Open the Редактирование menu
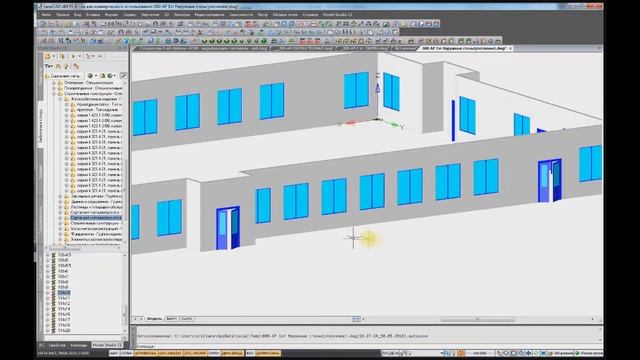640x360 pixels. point(209,15)
